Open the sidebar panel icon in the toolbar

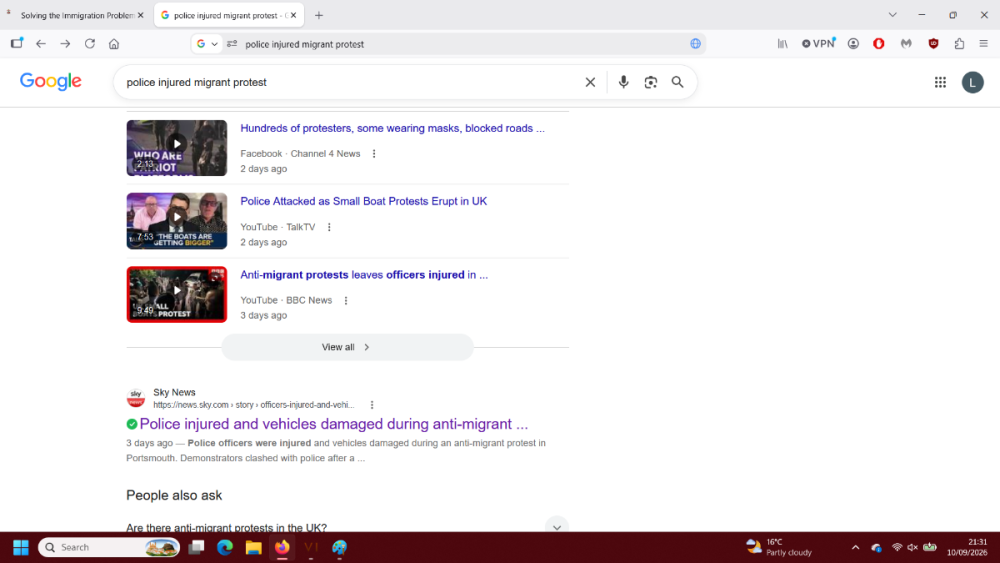pyautogui.click(x=17, y=43)
